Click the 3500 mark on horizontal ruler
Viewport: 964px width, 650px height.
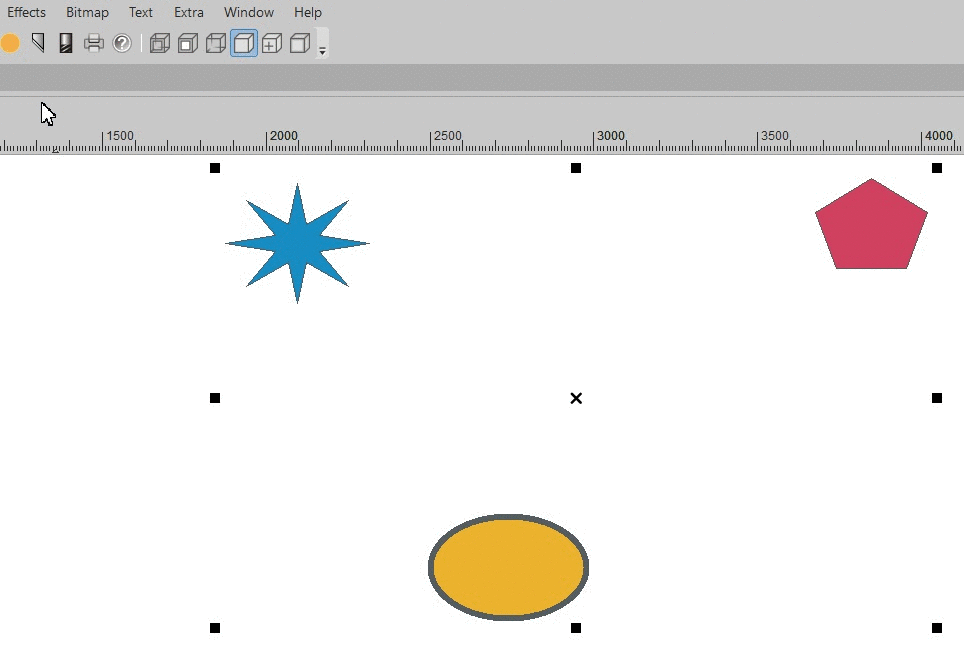[775, 135]
